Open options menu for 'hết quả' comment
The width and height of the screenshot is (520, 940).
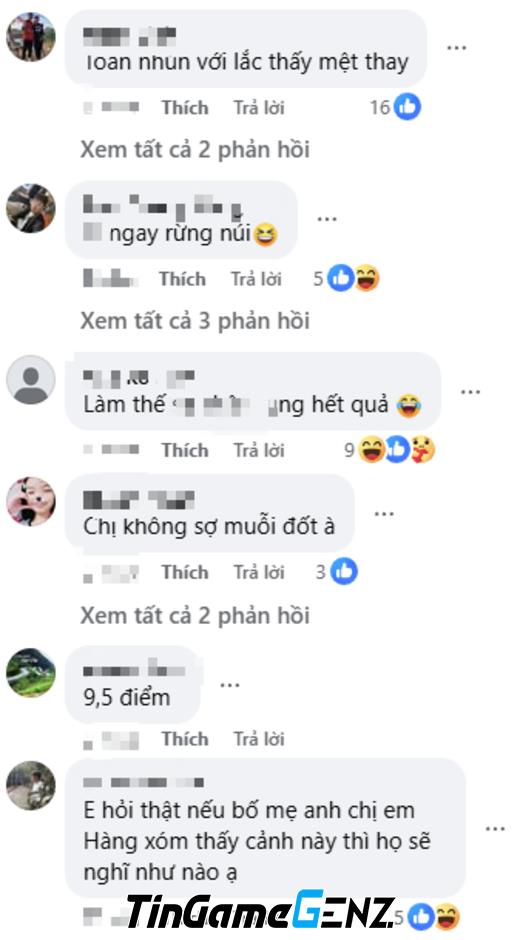point(471,392)
